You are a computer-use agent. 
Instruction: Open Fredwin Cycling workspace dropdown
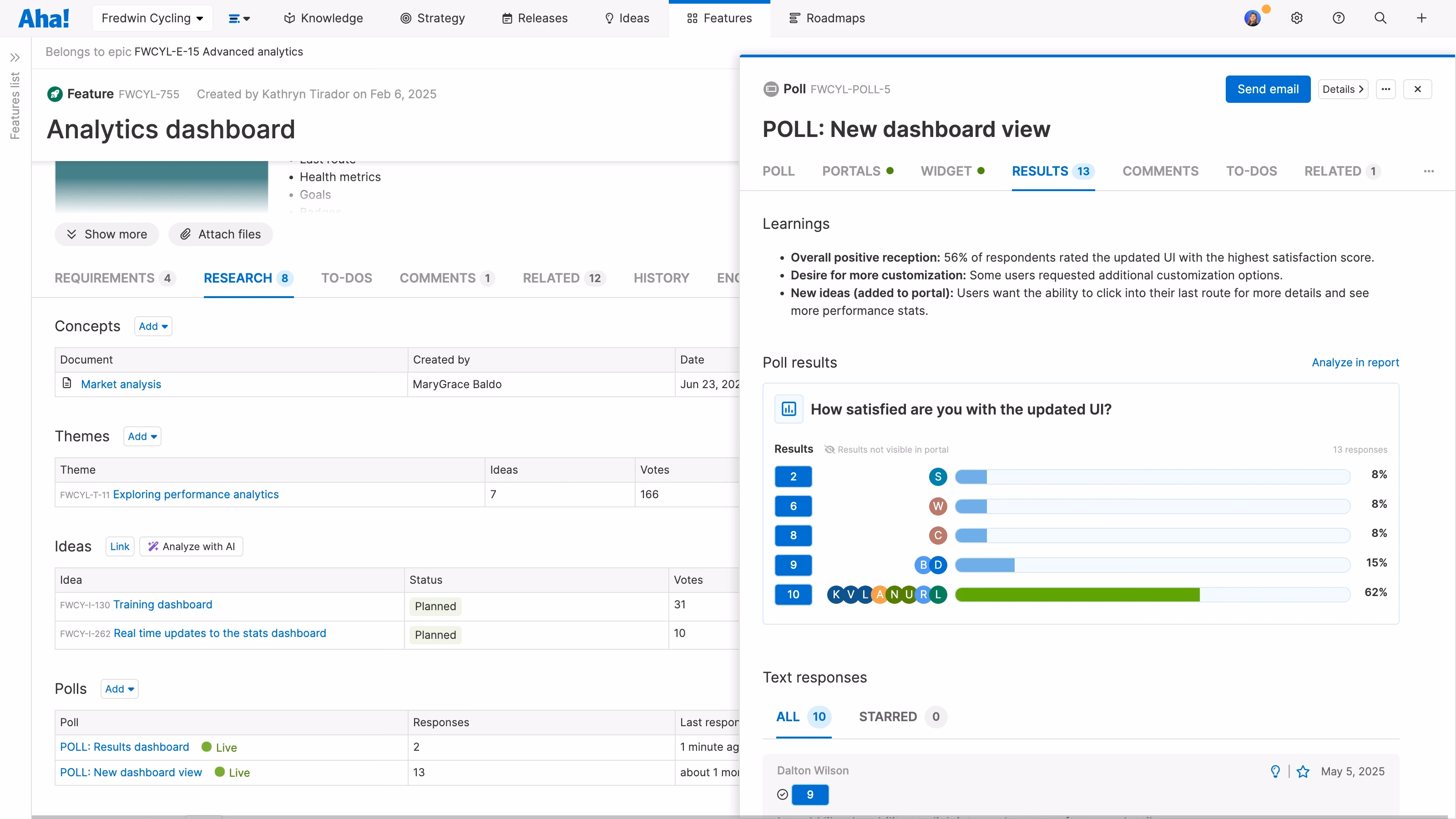152,18
